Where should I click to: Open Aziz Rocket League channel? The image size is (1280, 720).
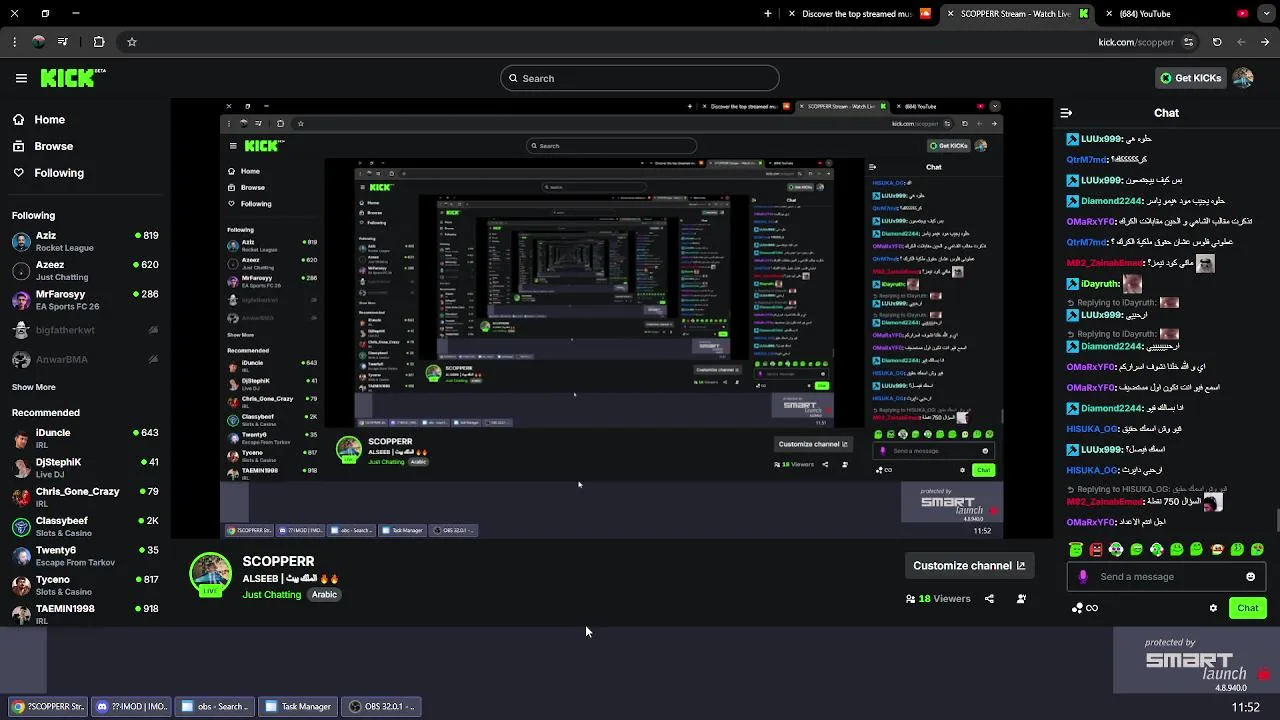[x=85, y=242]
